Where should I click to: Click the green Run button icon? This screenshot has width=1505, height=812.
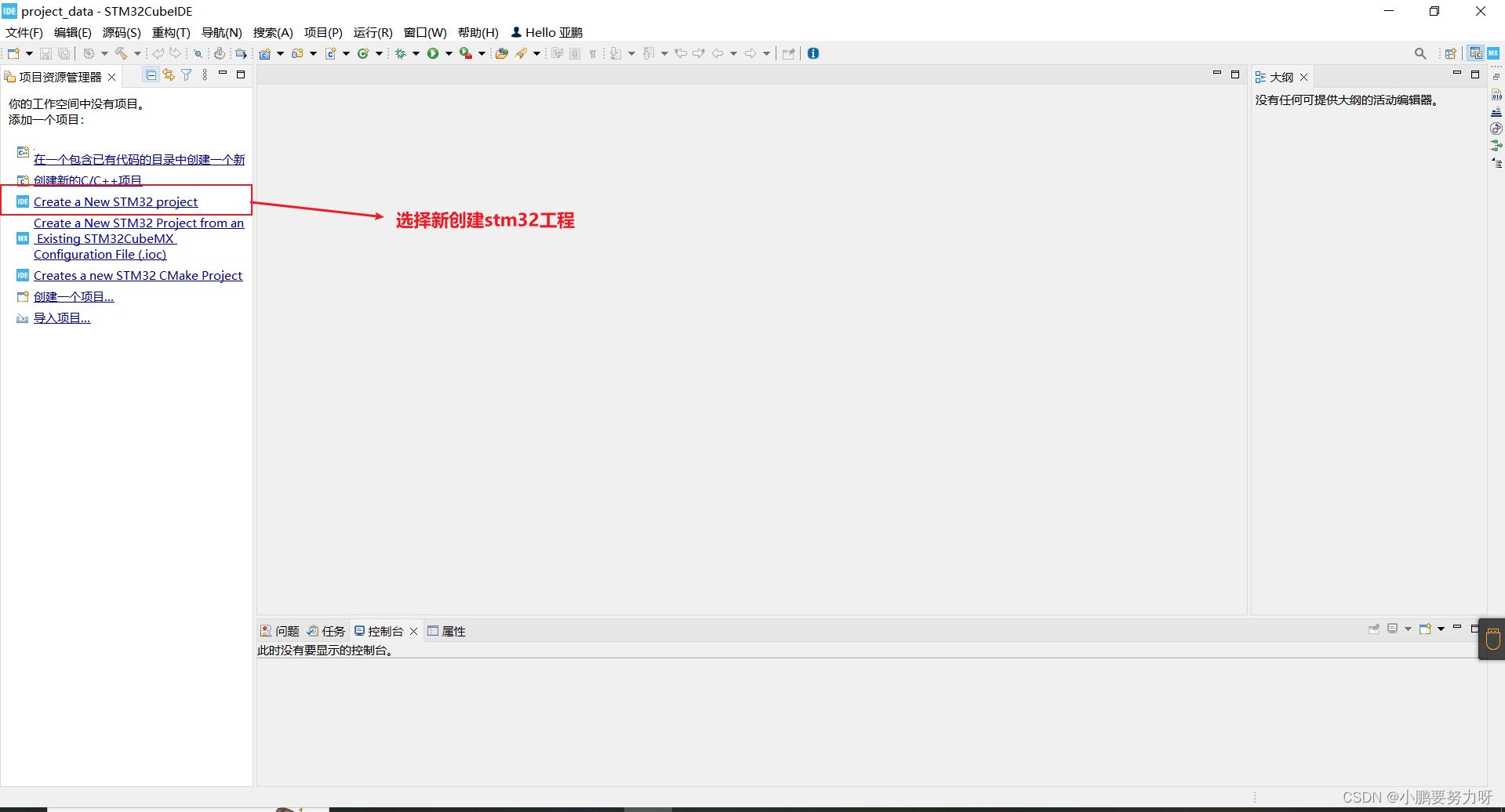(x=433, y=53)
